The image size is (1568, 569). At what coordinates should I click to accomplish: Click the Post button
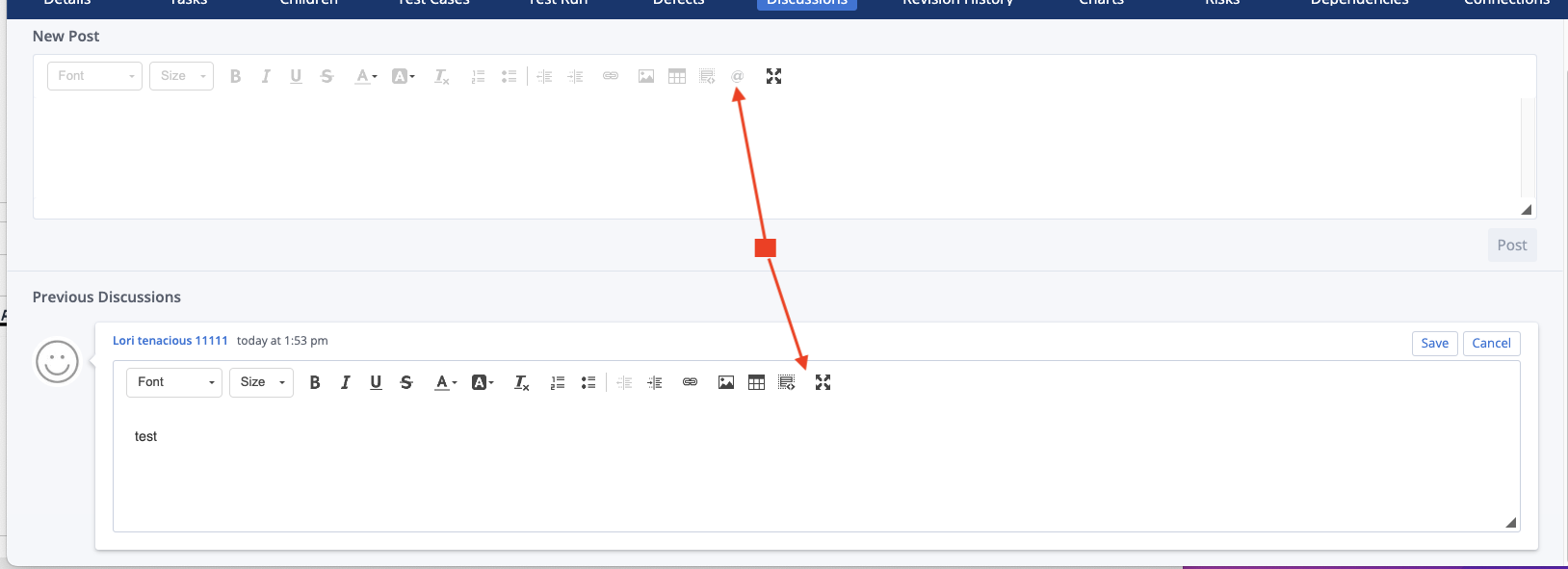(x=1512, y=246)
